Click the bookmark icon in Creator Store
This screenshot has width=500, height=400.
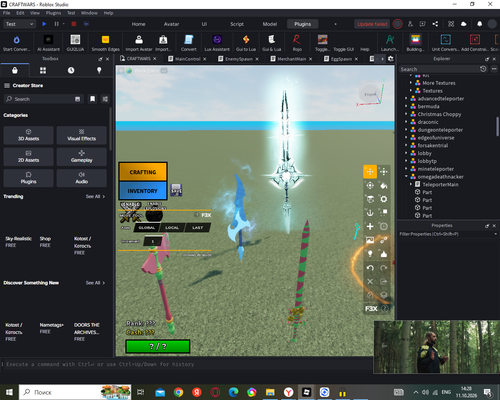[93, 99]
